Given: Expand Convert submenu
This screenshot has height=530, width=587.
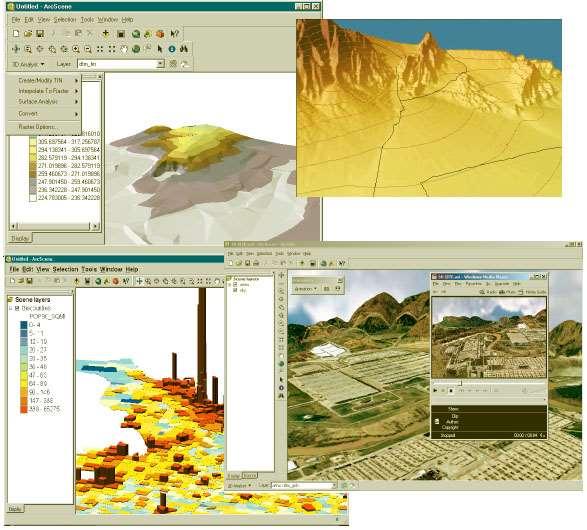Looking at the screenshot, I should 76,114.
